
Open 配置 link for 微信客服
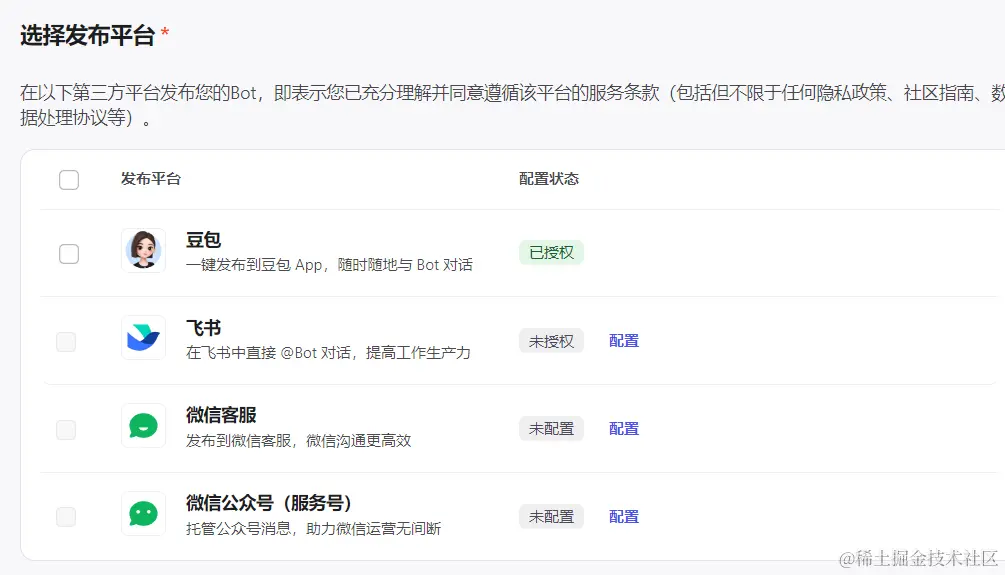coord(624,429)
